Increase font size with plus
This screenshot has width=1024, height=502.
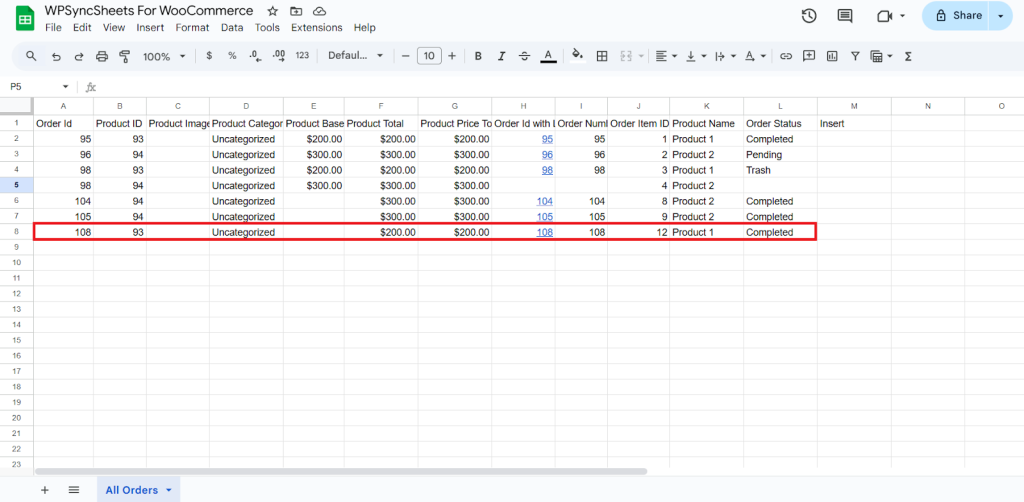click(x=452, y=56)
